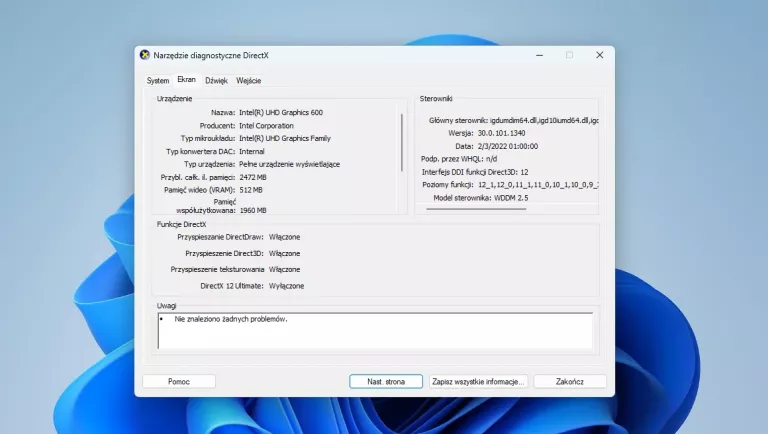Click inside the Uwagi notes box
This screenshot has width=768, height=434.
375,331
